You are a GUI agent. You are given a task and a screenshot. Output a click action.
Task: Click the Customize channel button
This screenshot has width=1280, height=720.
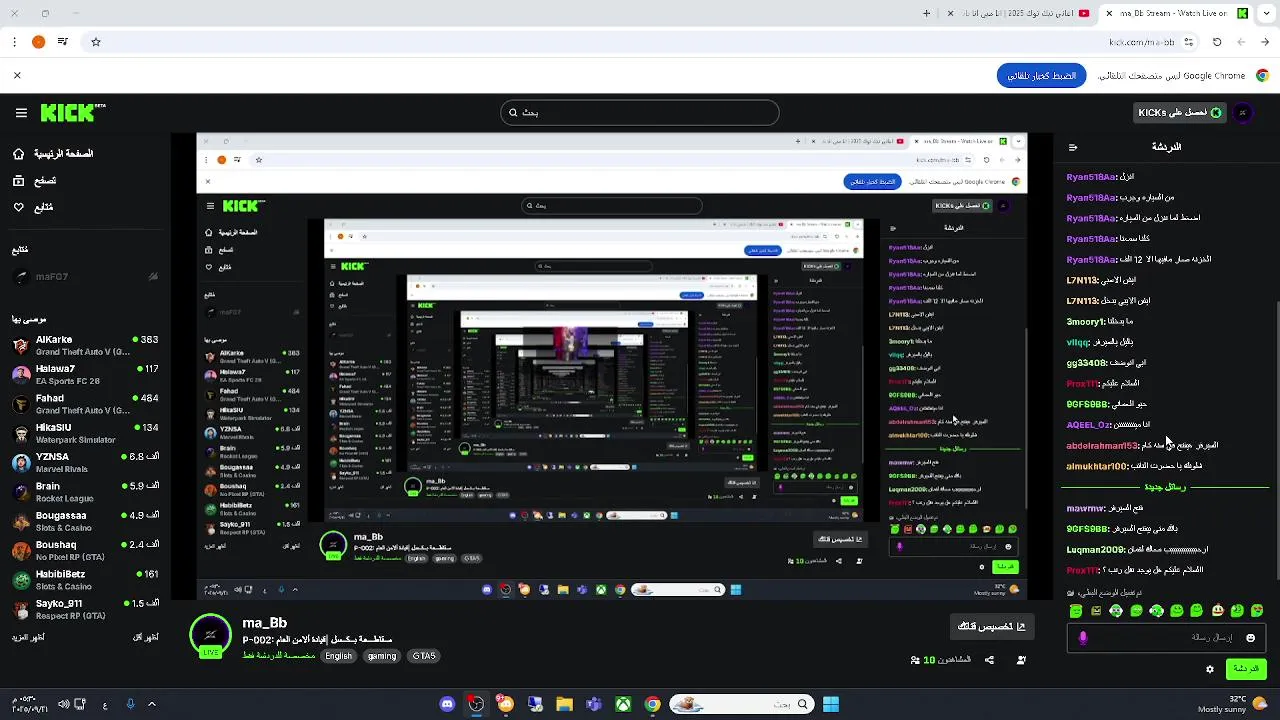pos(992,626)
